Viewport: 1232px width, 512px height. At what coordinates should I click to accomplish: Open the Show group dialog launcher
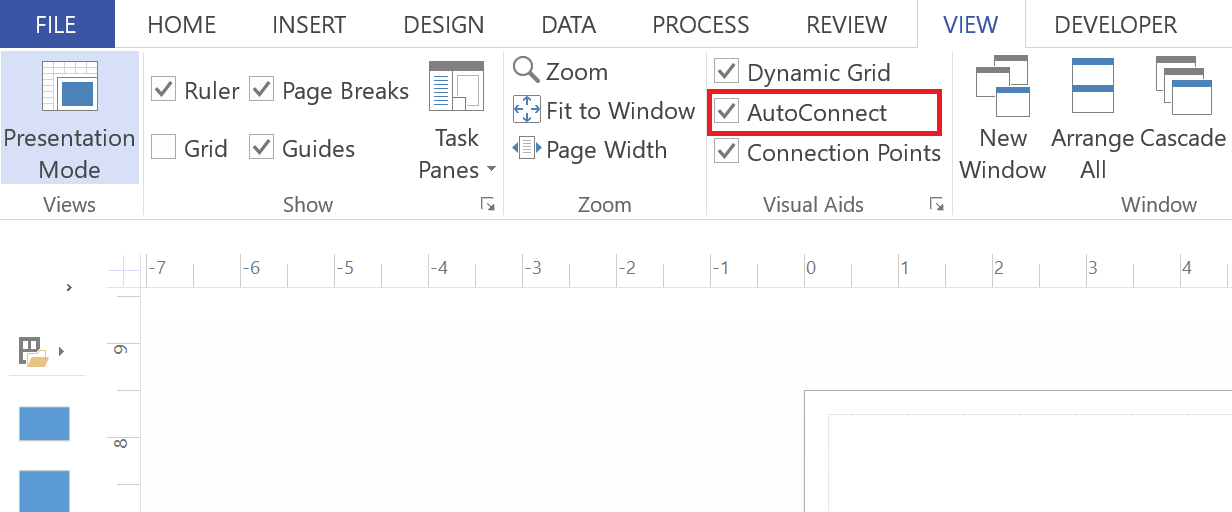pos(487,204)
